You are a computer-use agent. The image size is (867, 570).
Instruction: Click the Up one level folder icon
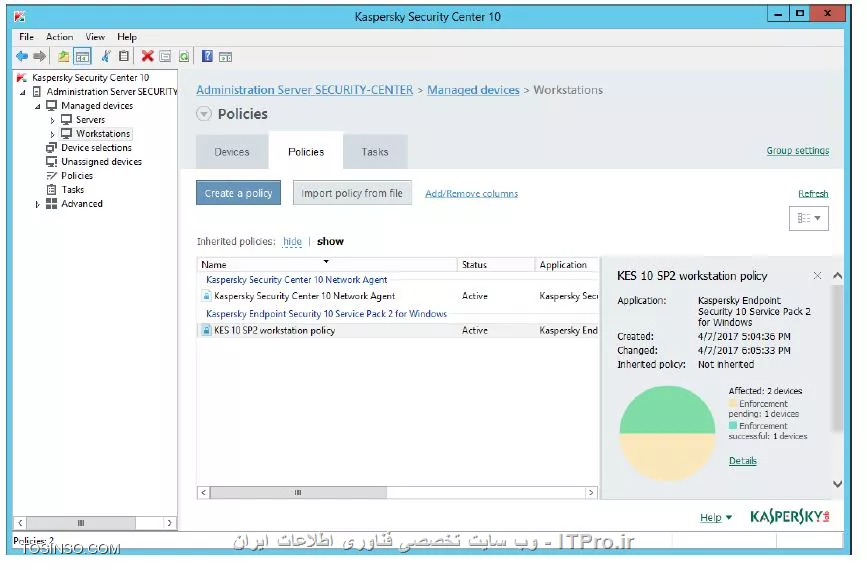click(64, 56)
